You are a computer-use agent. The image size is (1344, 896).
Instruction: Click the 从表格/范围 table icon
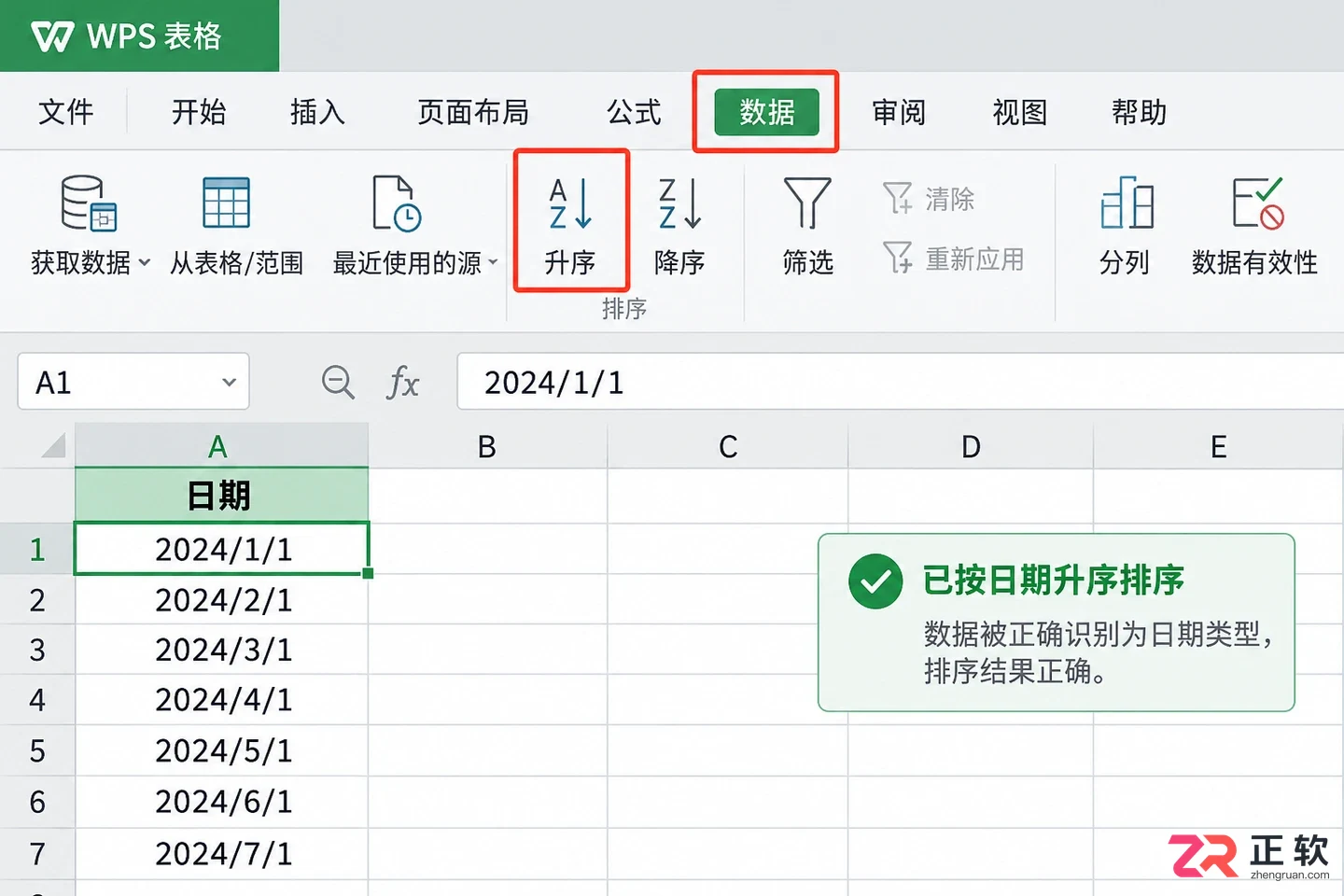coord(226,203)
